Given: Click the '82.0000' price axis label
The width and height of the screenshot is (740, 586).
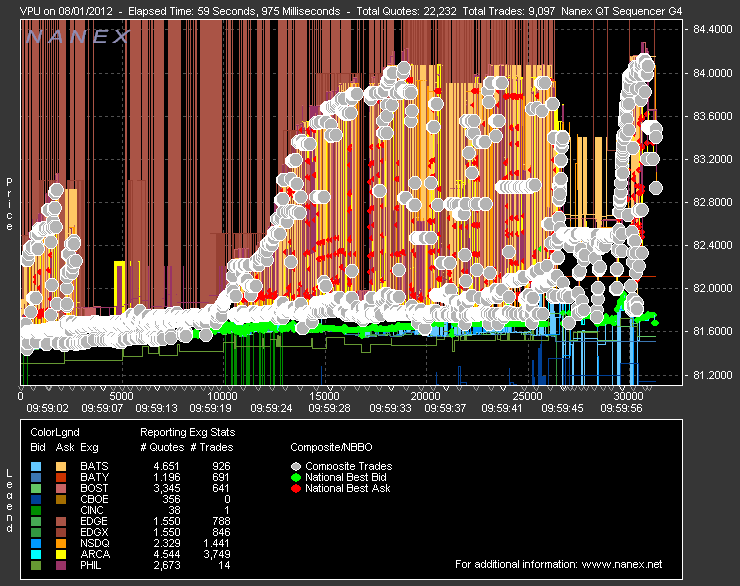Looking at the screenshot, I should point(713,288).
